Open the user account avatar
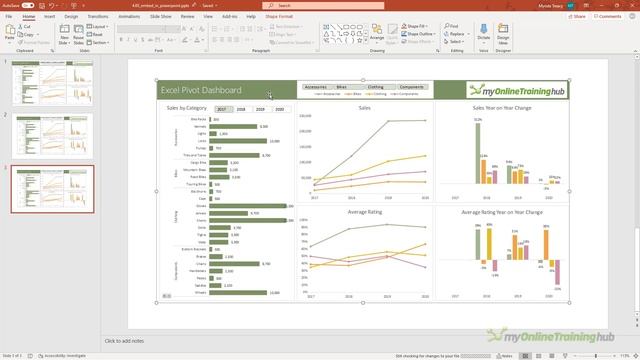Viewport: 640px width, 360px height. click(x=570, y=6)
